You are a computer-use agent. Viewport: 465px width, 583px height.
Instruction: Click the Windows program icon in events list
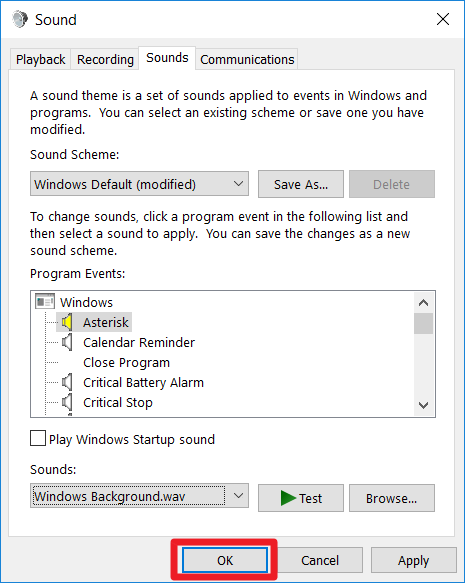click(x=45, y=302)
